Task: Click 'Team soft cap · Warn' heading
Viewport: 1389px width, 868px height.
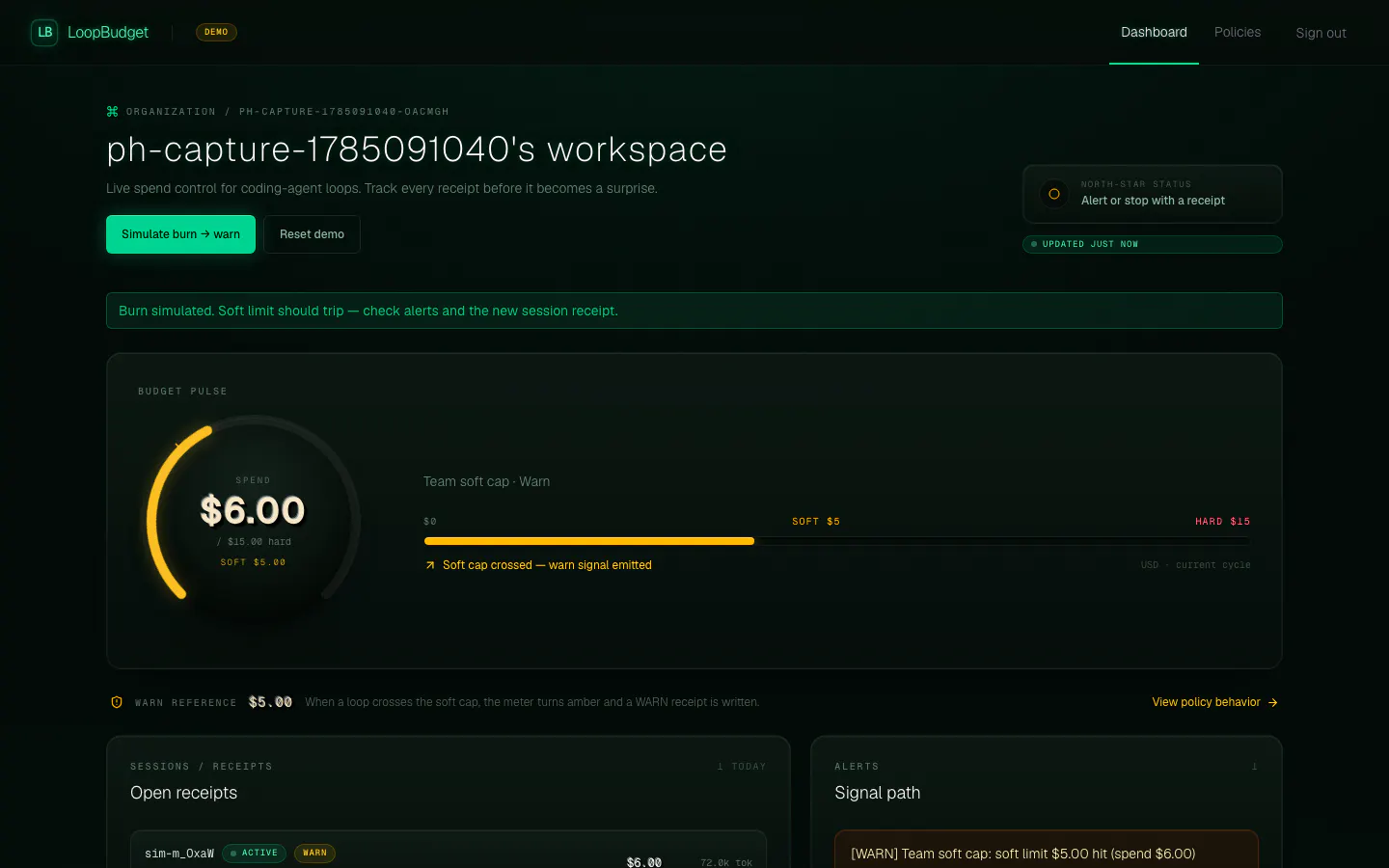Action: [x=486, y=481]
